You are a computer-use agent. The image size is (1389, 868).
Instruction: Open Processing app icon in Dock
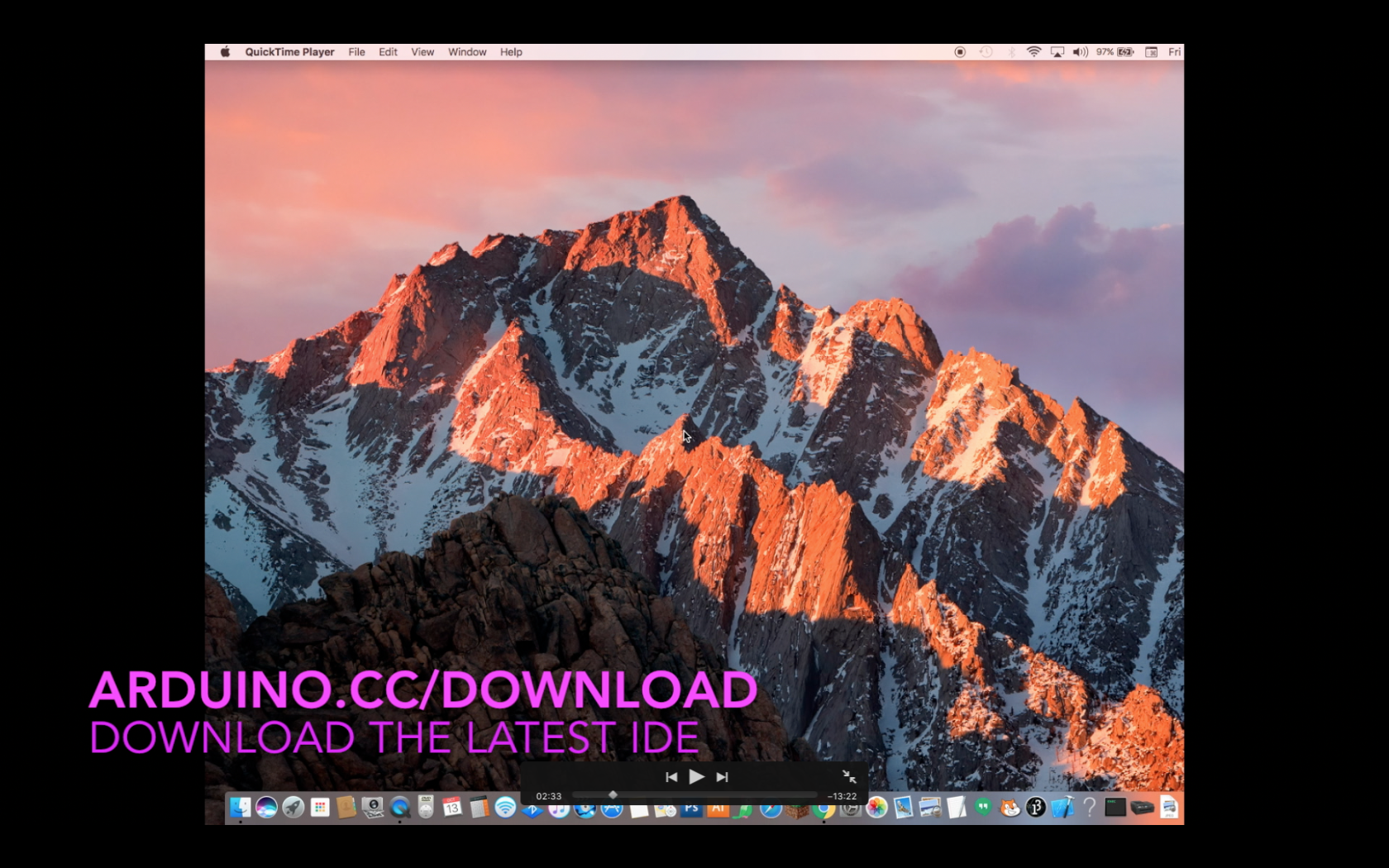coord(1036,808)
